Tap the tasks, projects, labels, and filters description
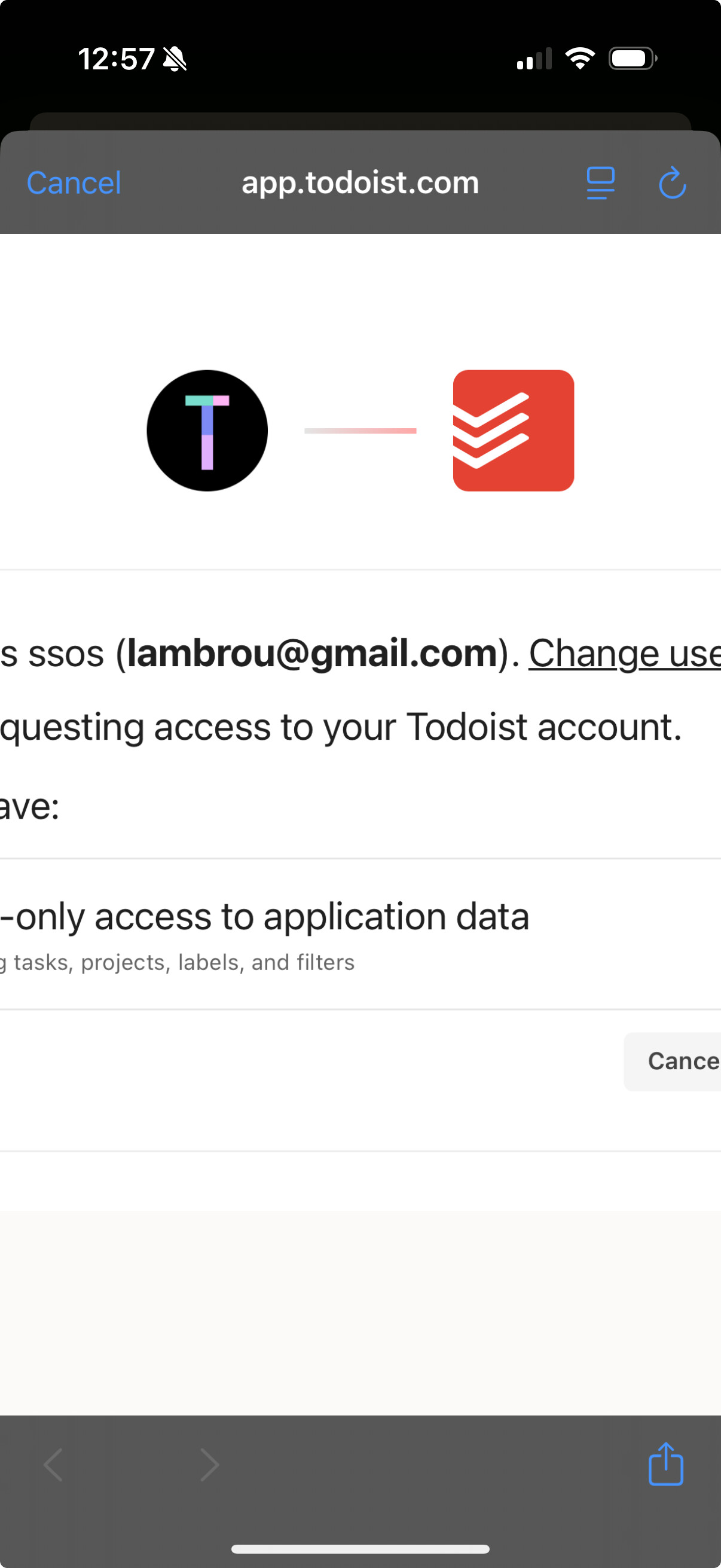The height and width of the screenshot is (1568, 721). 182,962
